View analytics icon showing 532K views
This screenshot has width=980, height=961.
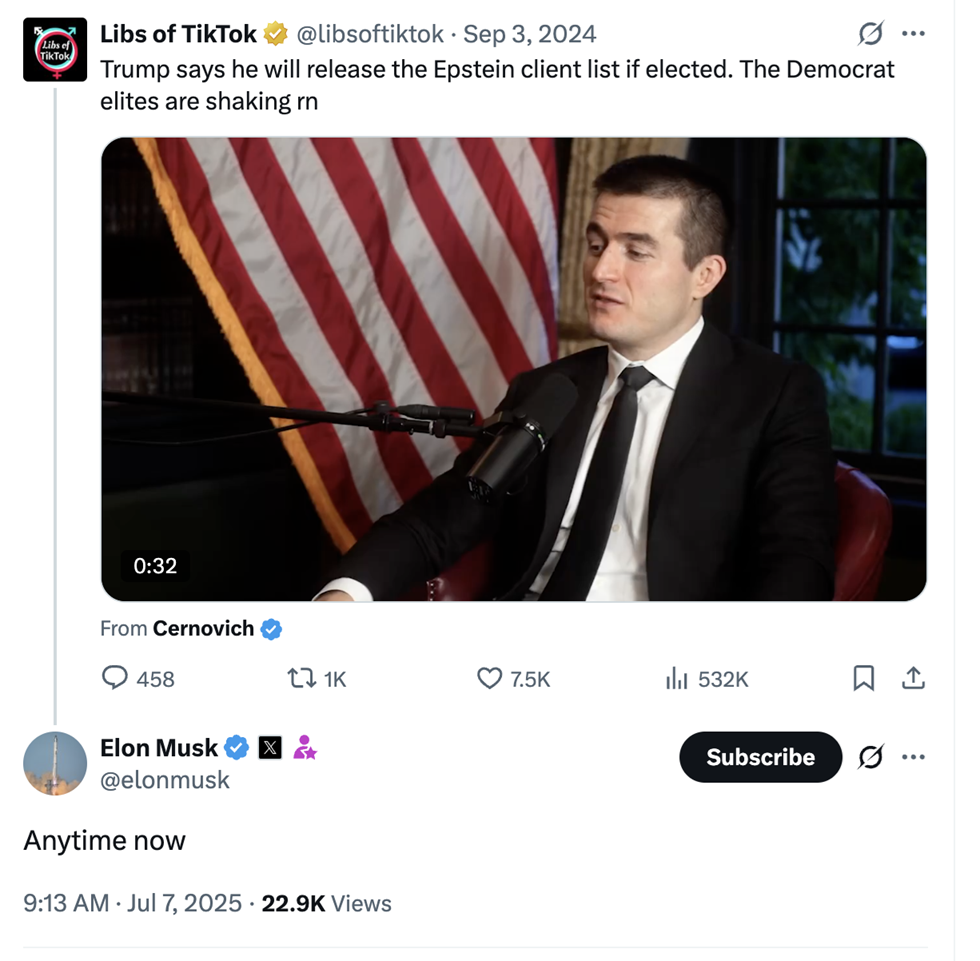[677, 679]
